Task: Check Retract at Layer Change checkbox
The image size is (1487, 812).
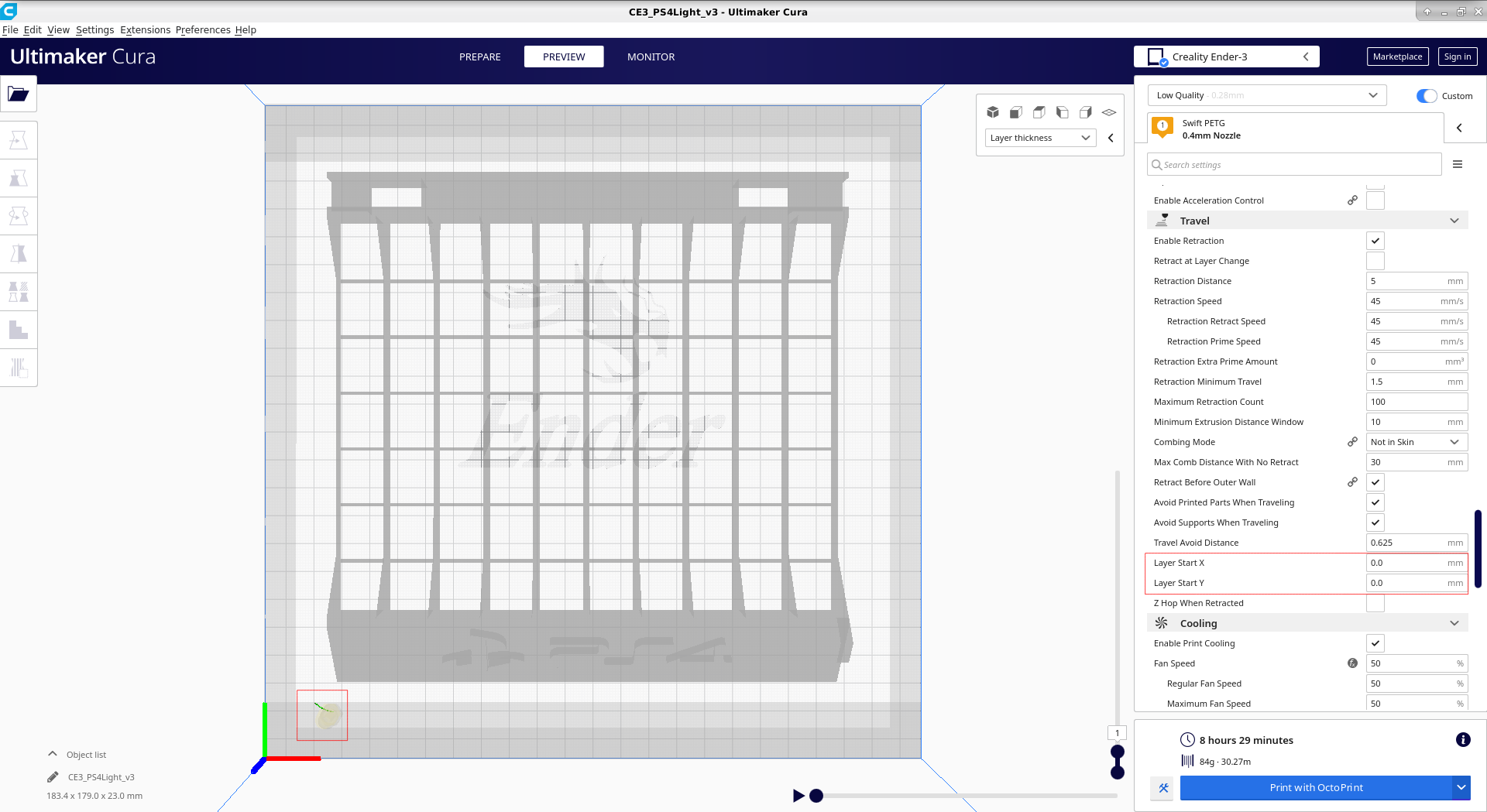Action: pos(1375,261)
